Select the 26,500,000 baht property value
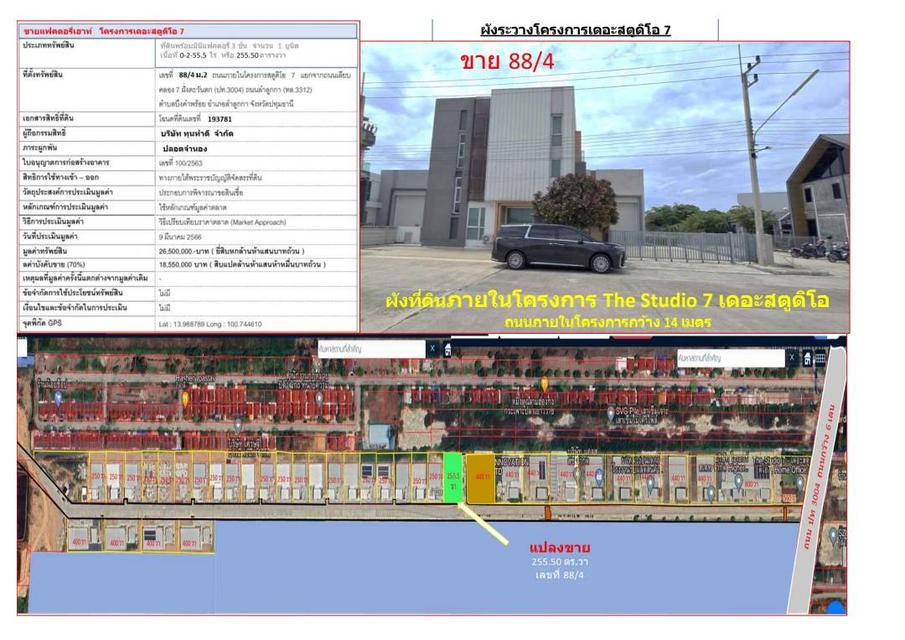 231,251
